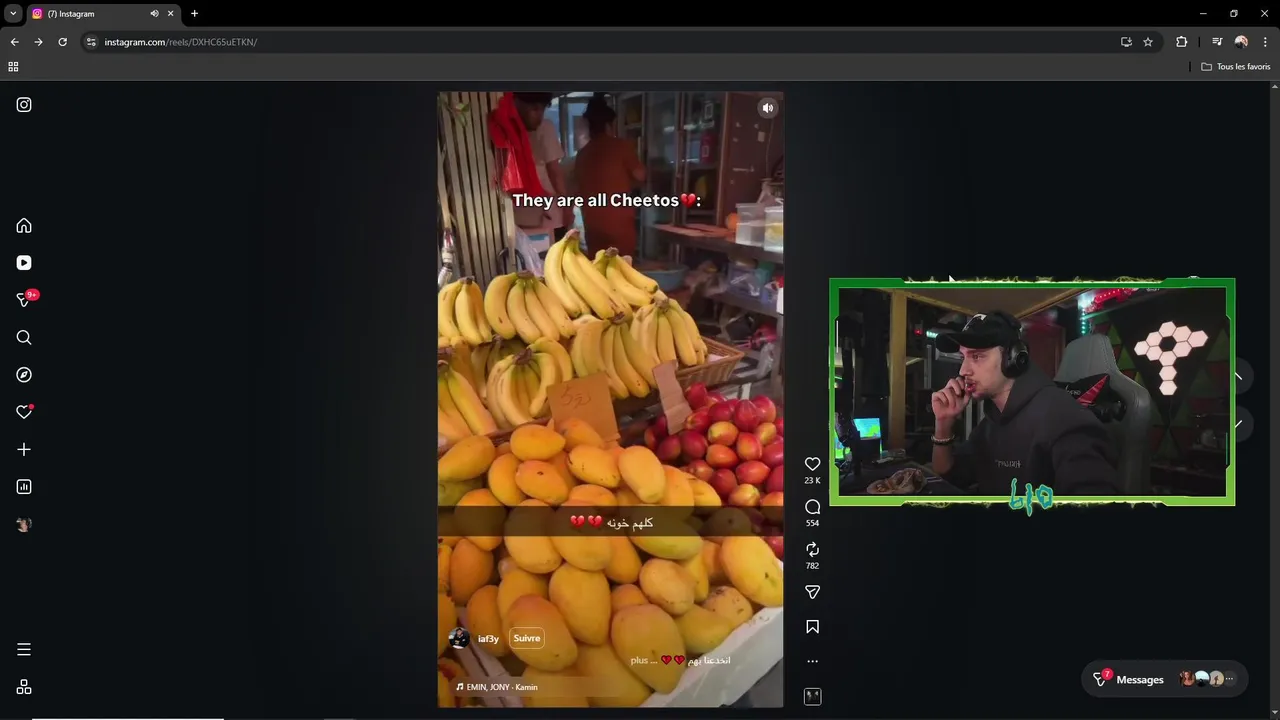
Task: Open Chrome extensions puzzle icon
Action: pyautogui.click(x=1182, y=42)
